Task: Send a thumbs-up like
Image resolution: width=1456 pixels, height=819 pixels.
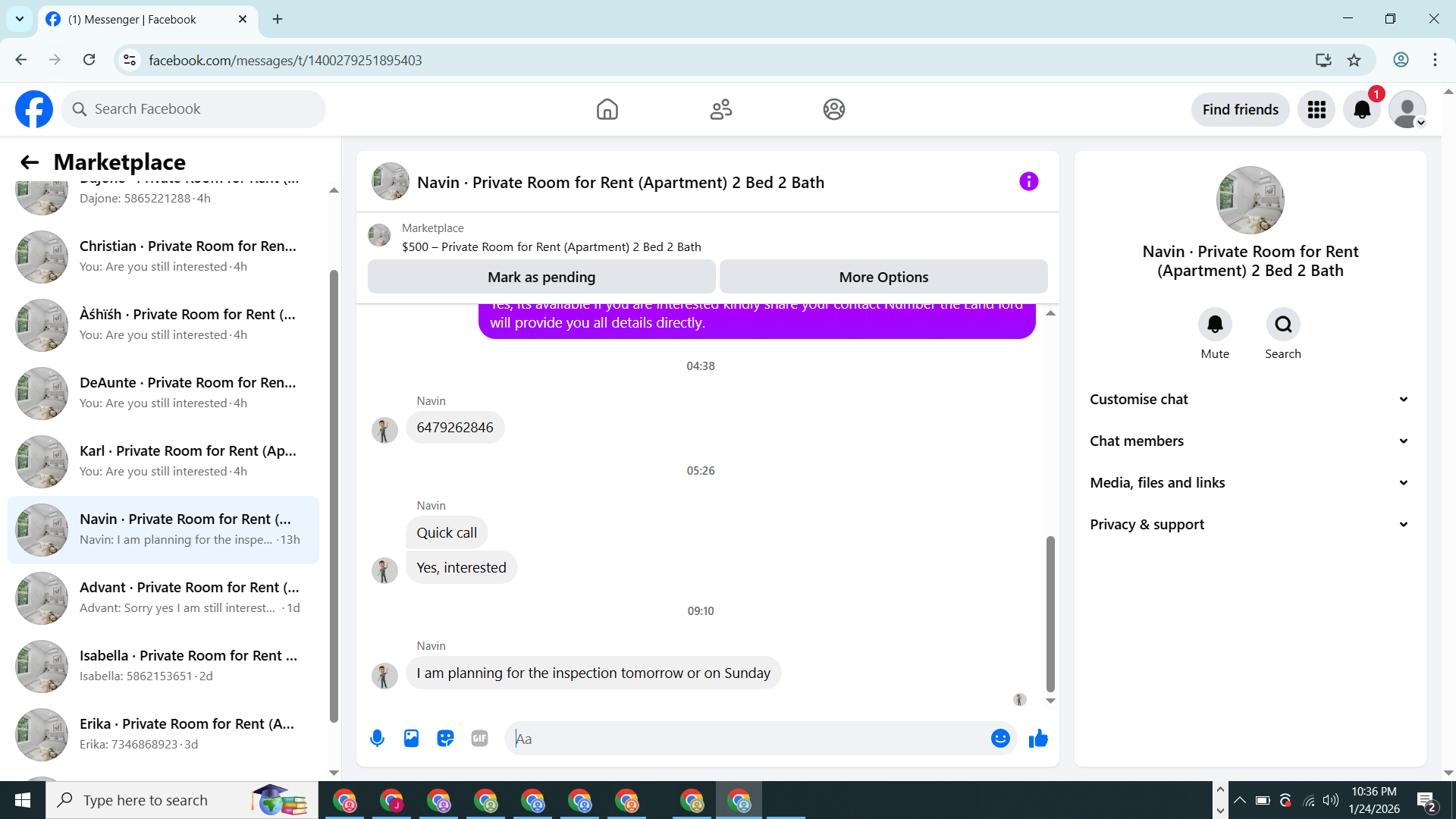Action: [1038, 739]
